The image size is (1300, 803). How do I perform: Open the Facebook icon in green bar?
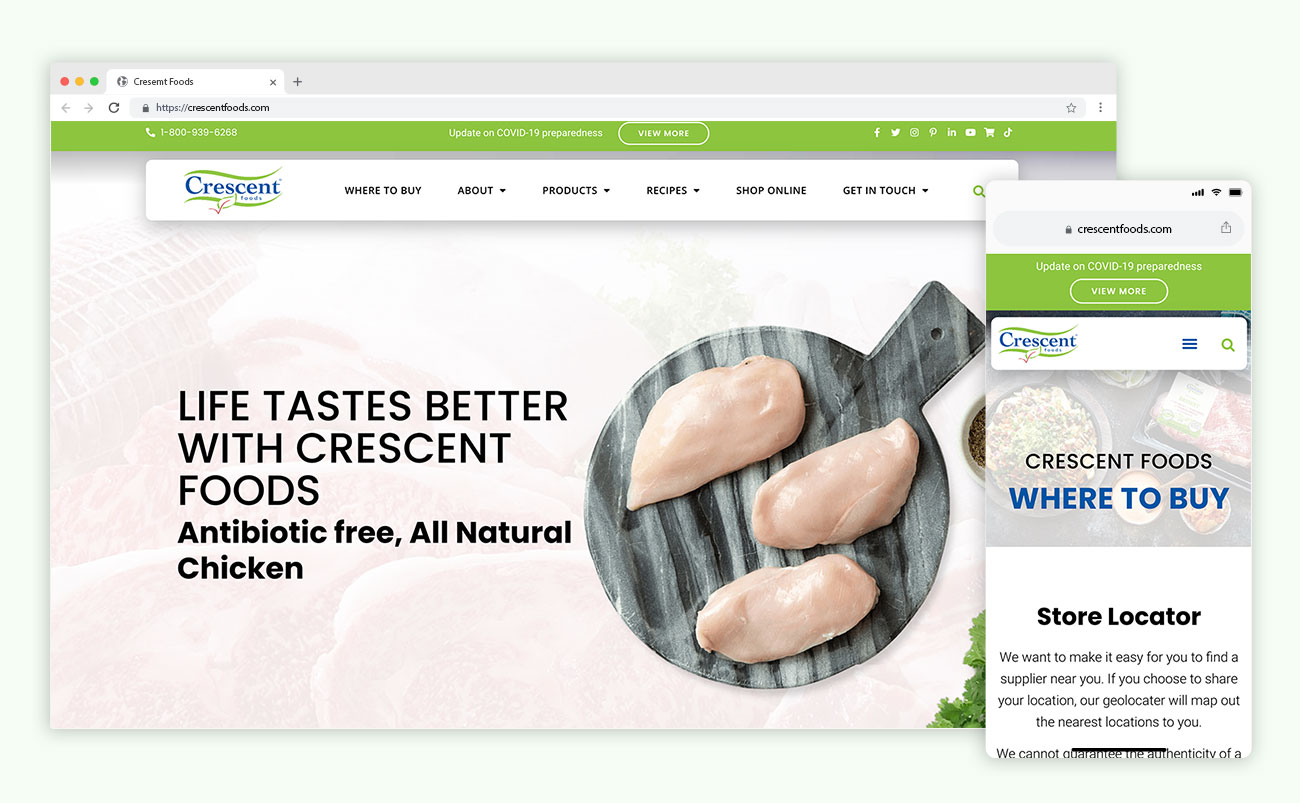click(x=877, y=133)
